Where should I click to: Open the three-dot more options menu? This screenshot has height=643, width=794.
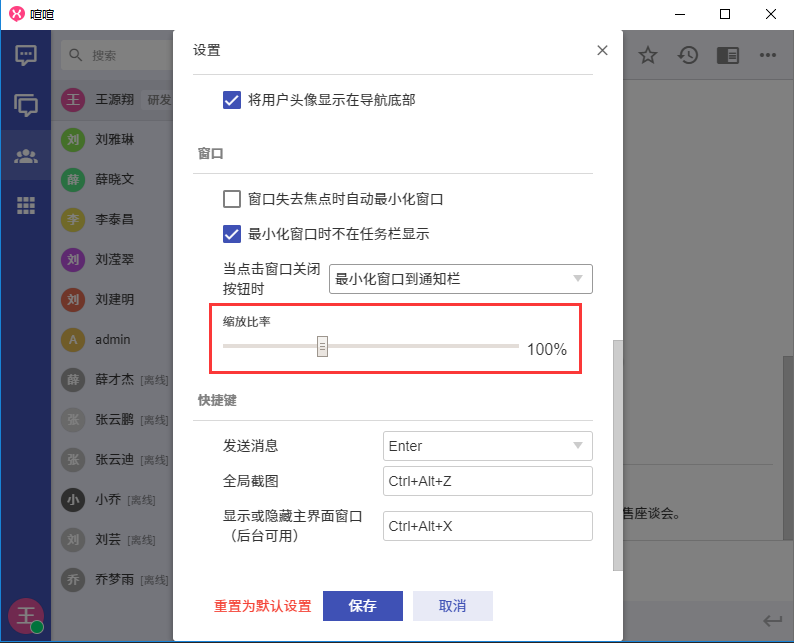coord(768,55)
